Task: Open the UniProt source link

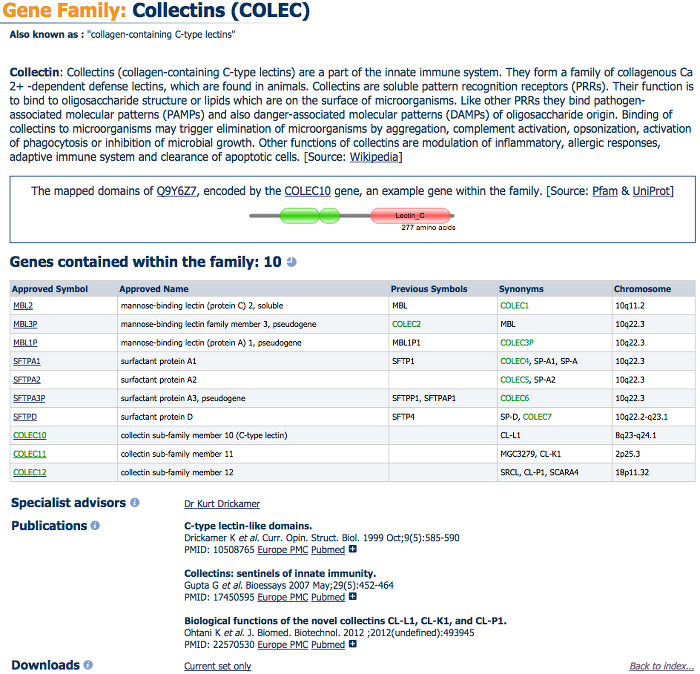Action: [654, 191]
